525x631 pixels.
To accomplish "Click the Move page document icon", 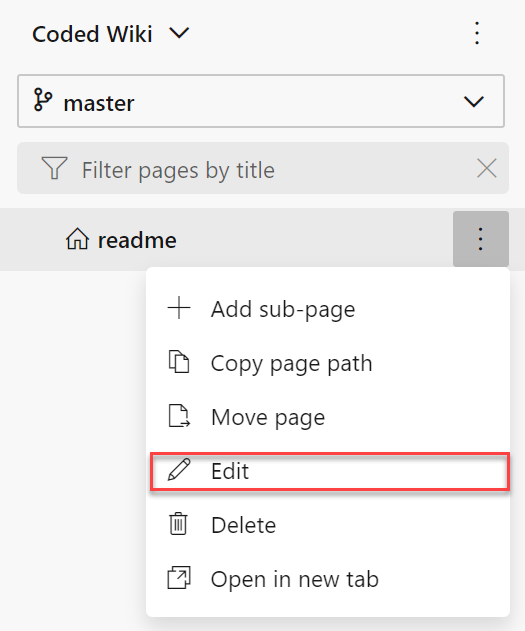I will click(179, 416).
